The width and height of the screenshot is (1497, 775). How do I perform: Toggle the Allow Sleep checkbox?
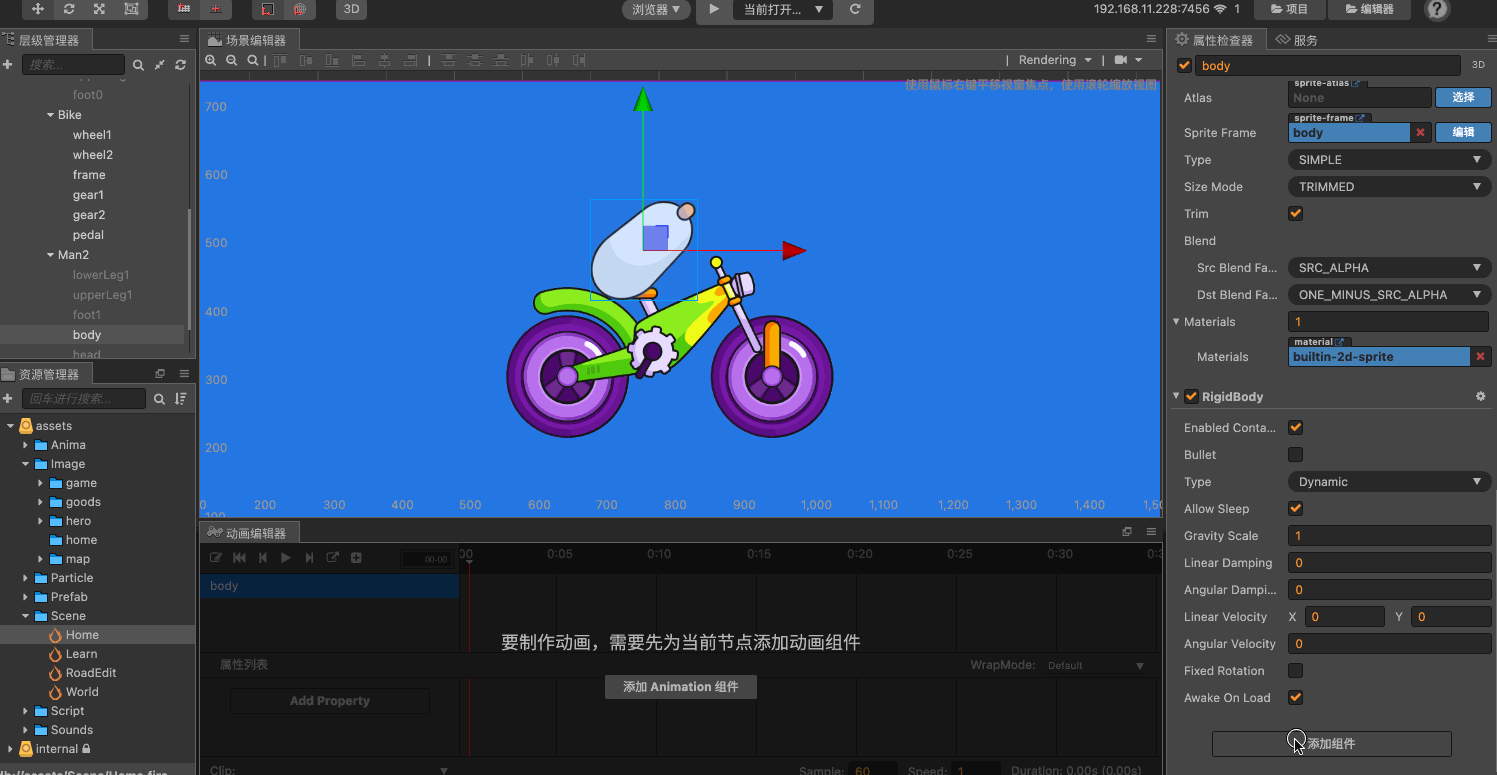pos(1296,509)
